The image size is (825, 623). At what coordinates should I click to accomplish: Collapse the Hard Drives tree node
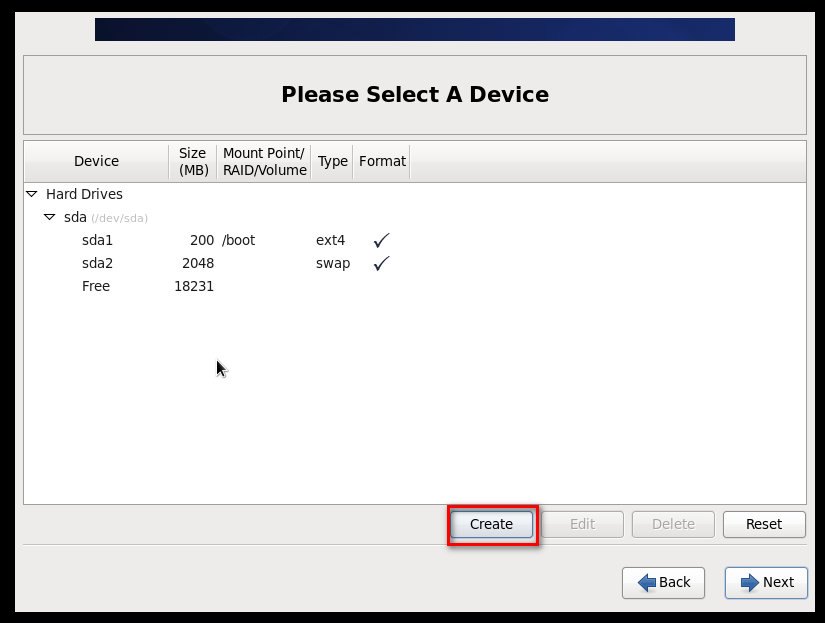pyautogui.click(x=32, y=194)
